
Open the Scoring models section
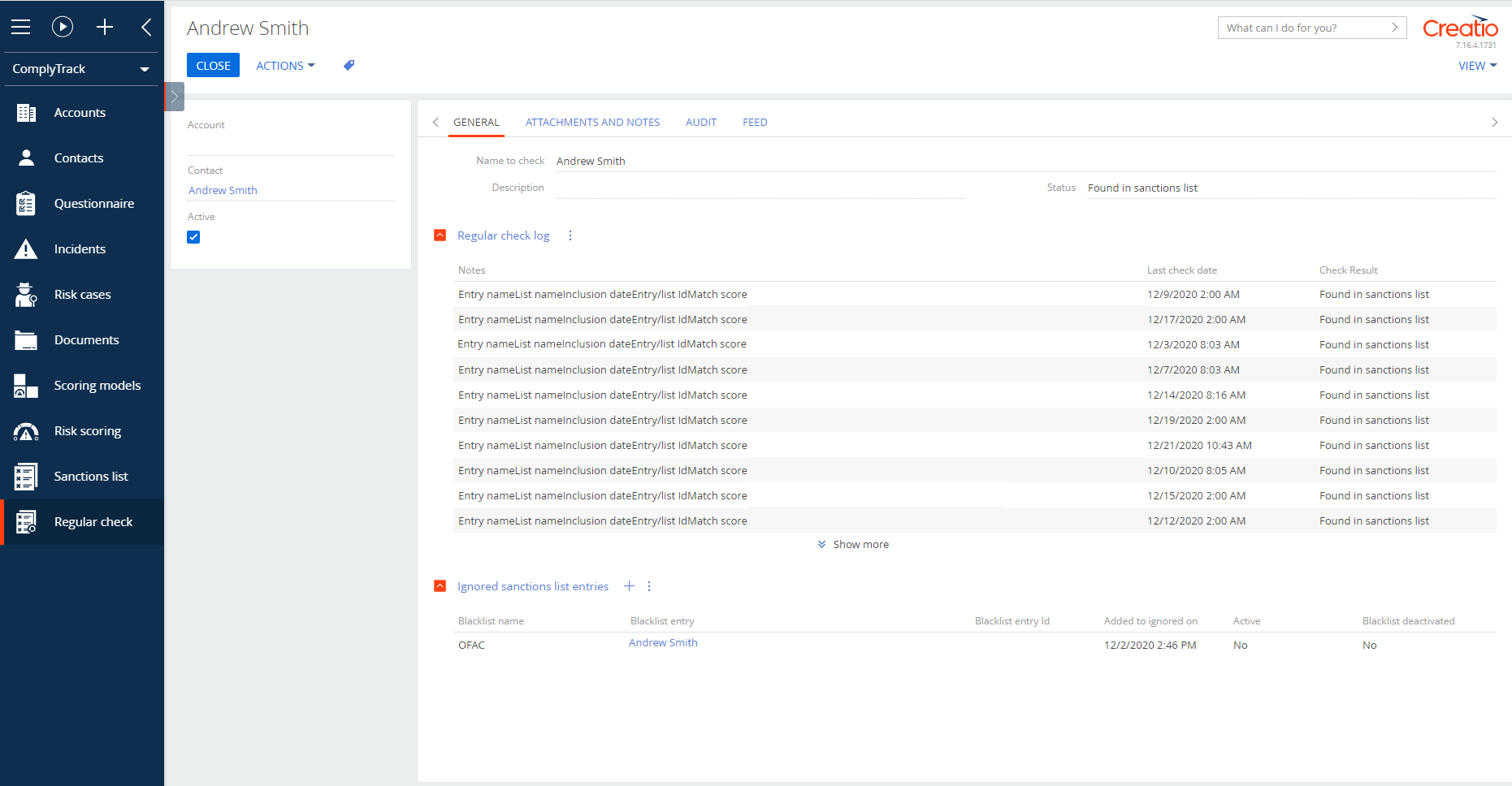pos(97,385)
